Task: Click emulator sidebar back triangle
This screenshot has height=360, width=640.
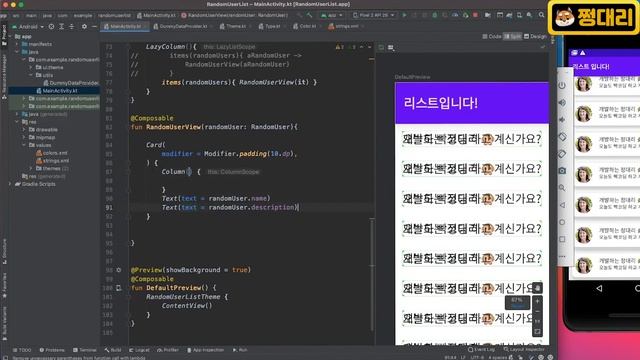Action: point(562,205)
